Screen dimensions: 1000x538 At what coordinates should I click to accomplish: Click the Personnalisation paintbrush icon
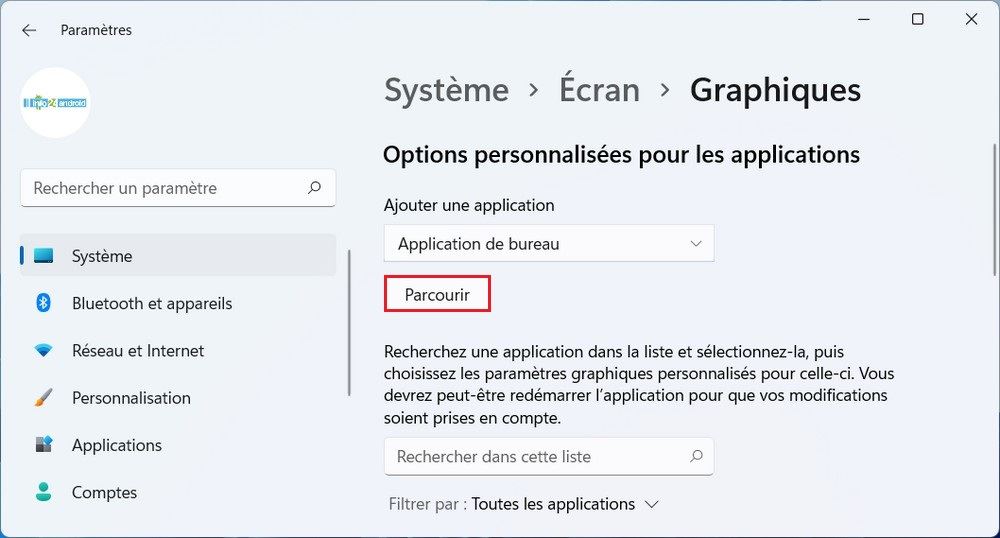tap(43, 398)
